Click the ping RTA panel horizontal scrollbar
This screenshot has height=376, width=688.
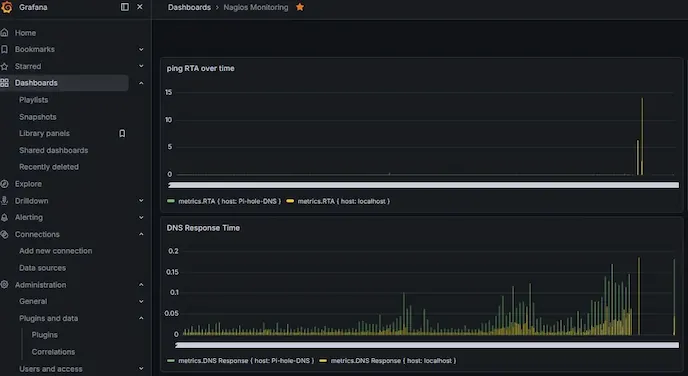(x=423, y=185)
